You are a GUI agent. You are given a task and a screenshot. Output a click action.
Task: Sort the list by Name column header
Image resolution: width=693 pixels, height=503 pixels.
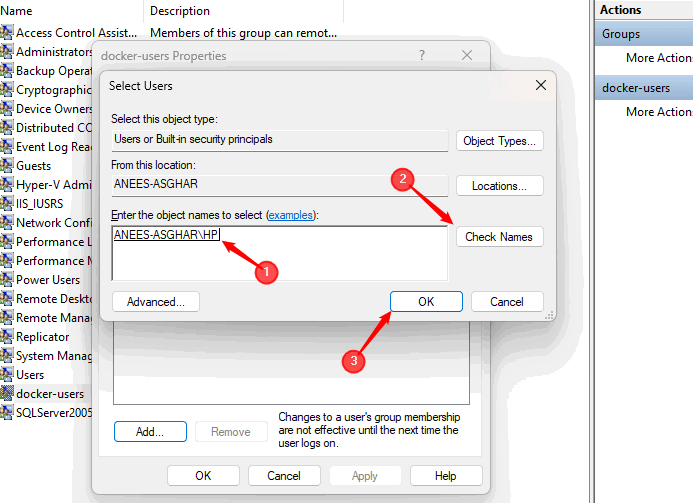tap(70, 11)
